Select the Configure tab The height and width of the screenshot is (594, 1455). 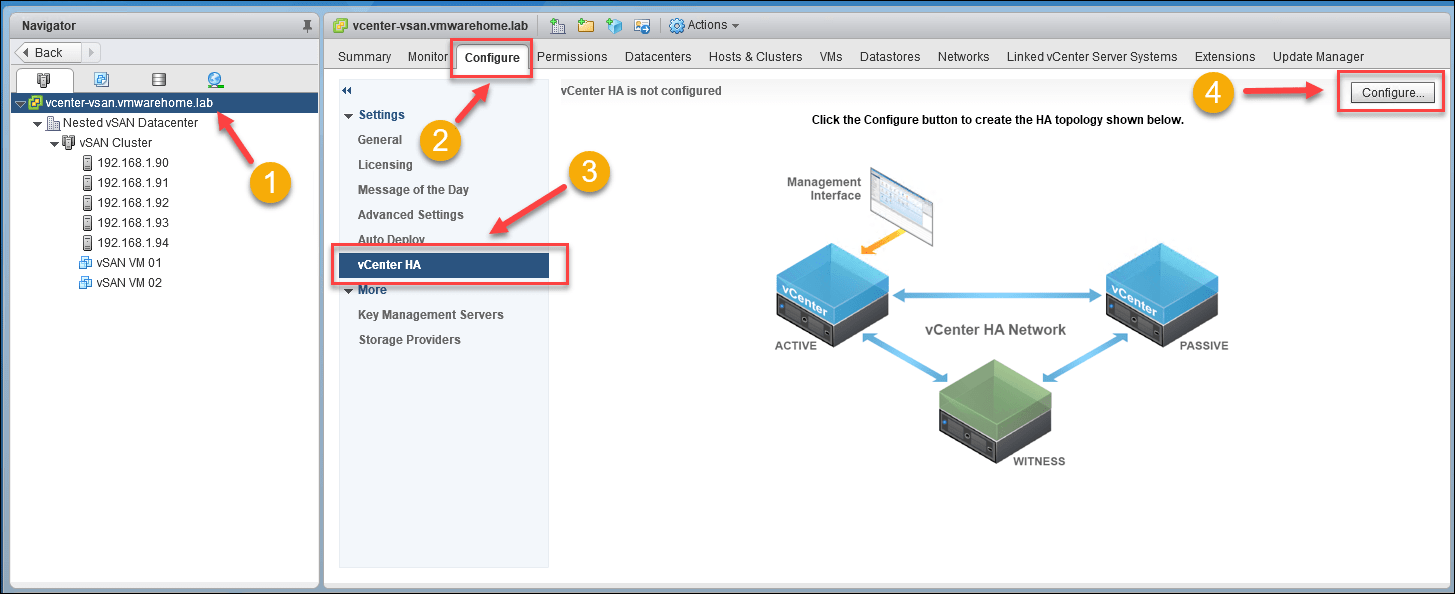pyautogui.click(x=492, y=58)
